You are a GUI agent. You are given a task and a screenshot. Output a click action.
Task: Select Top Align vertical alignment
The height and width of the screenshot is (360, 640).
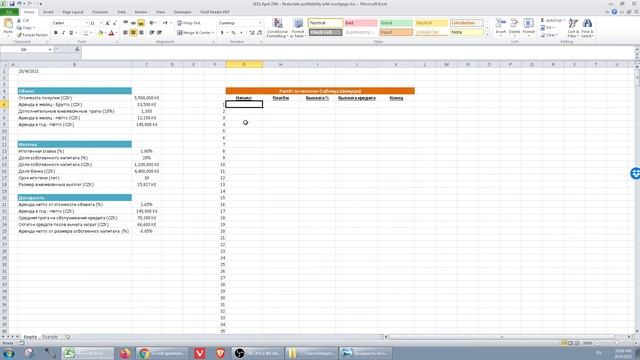click(126, 23)
